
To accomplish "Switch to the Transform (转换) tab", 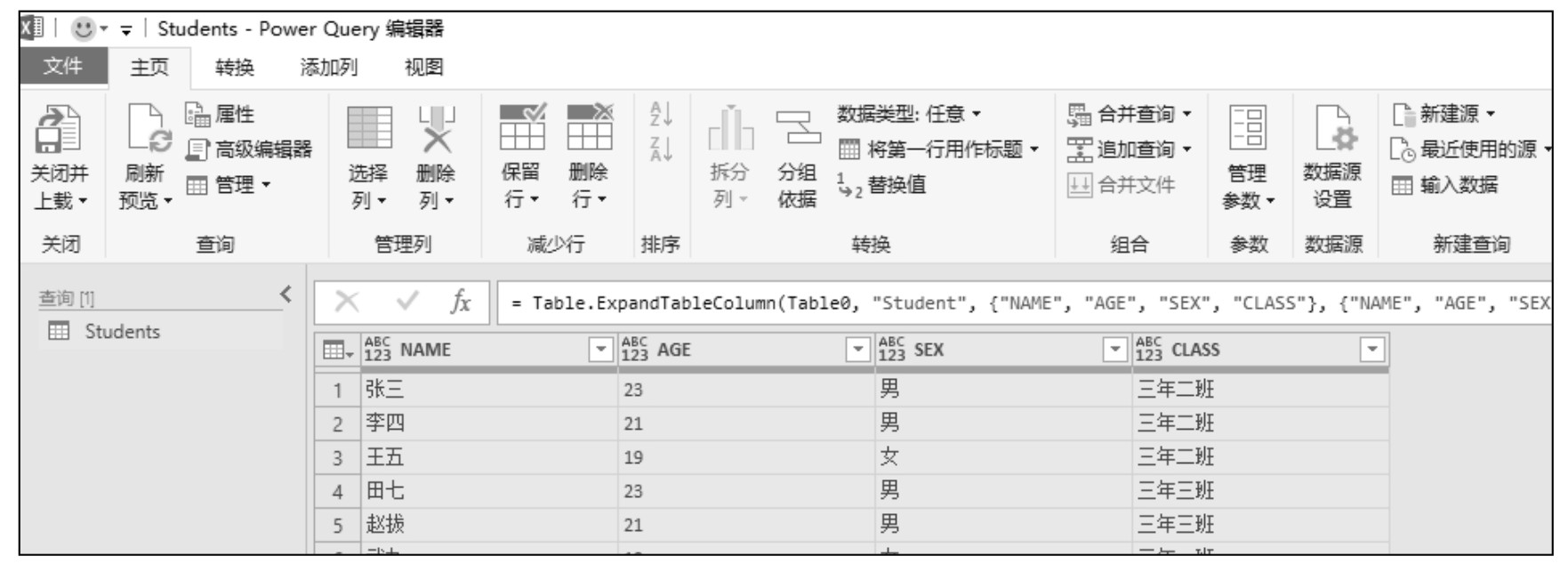I will [235, 68].
